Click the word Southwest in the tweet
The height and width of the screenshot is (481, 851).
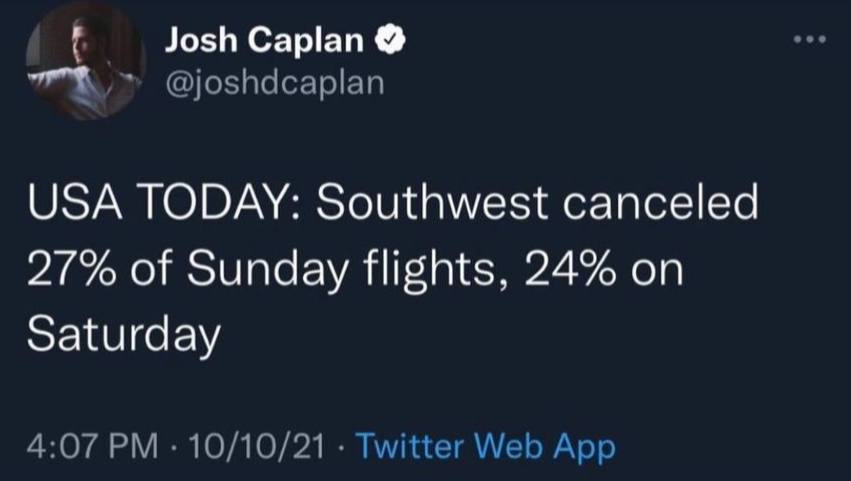[x=433, y=201]
